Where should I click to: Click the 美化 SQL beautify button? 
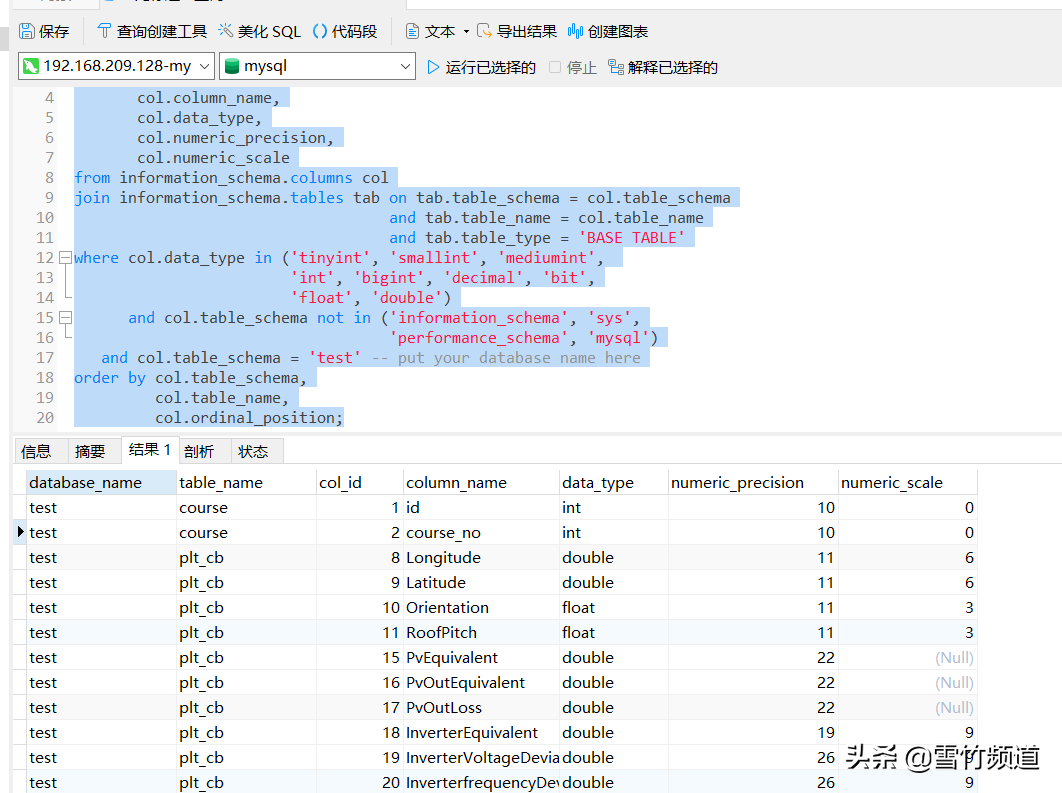(260, 31)
